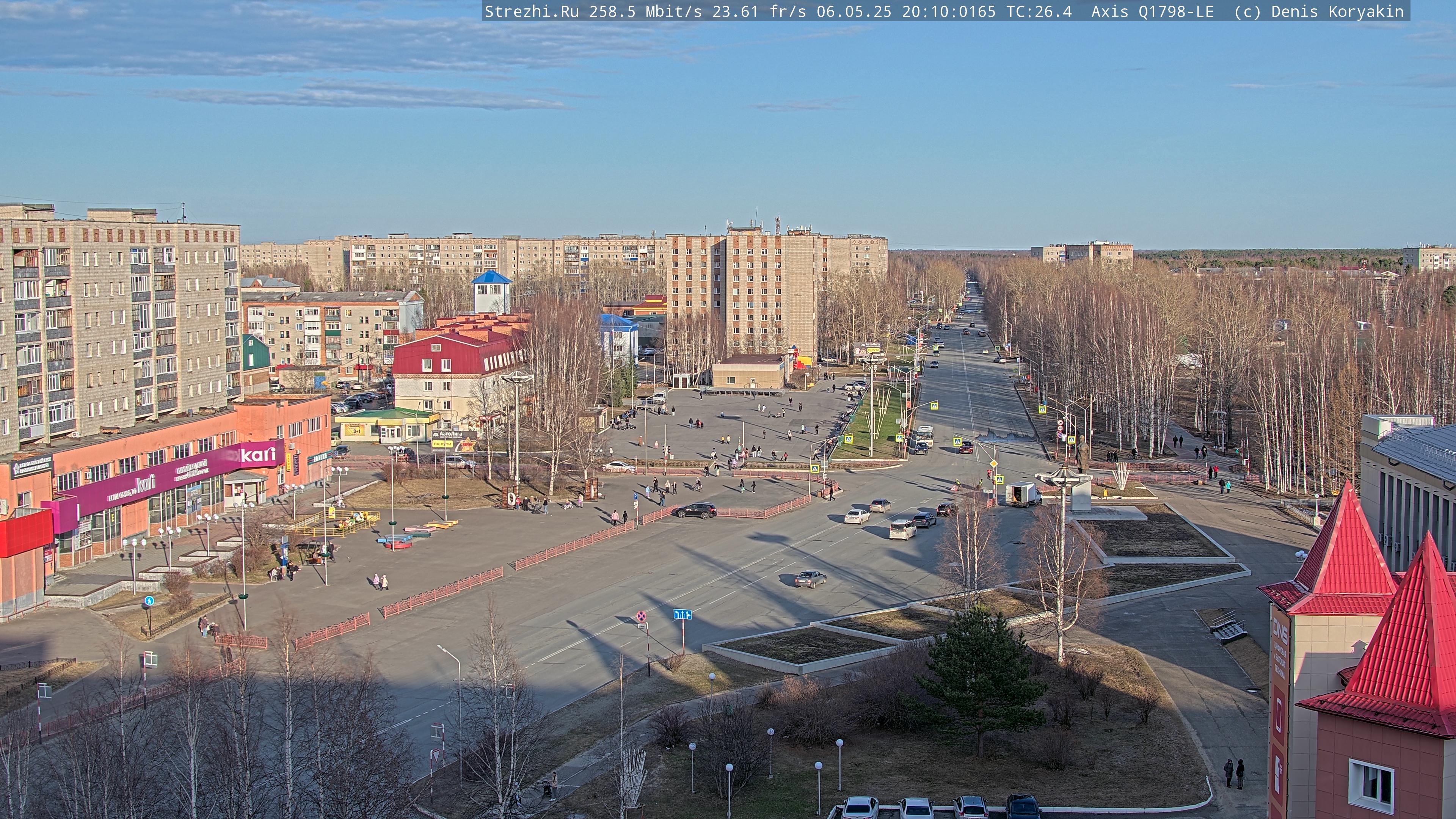
Task: Click the blue lane-direction road sign
Action: coord(682,614)
